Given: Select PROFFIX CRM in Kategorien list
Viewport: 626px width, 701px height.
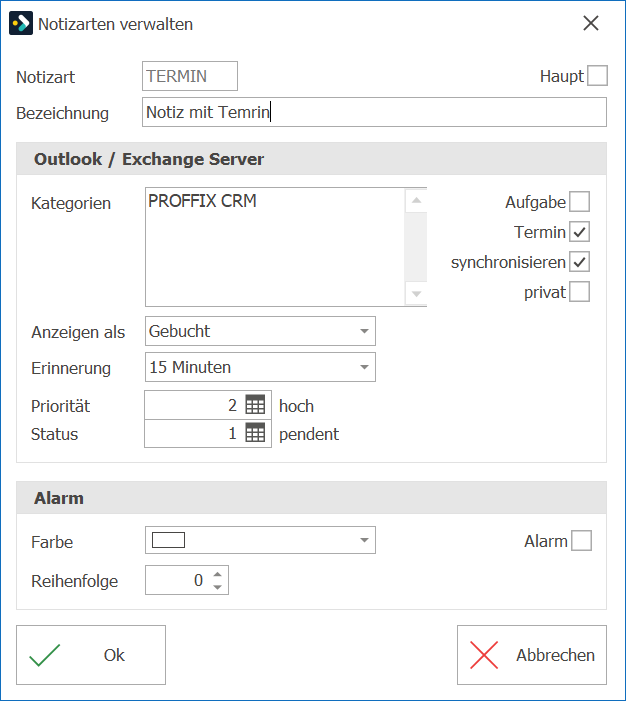Looking at the screenshot, I should (x=202, y=201).
